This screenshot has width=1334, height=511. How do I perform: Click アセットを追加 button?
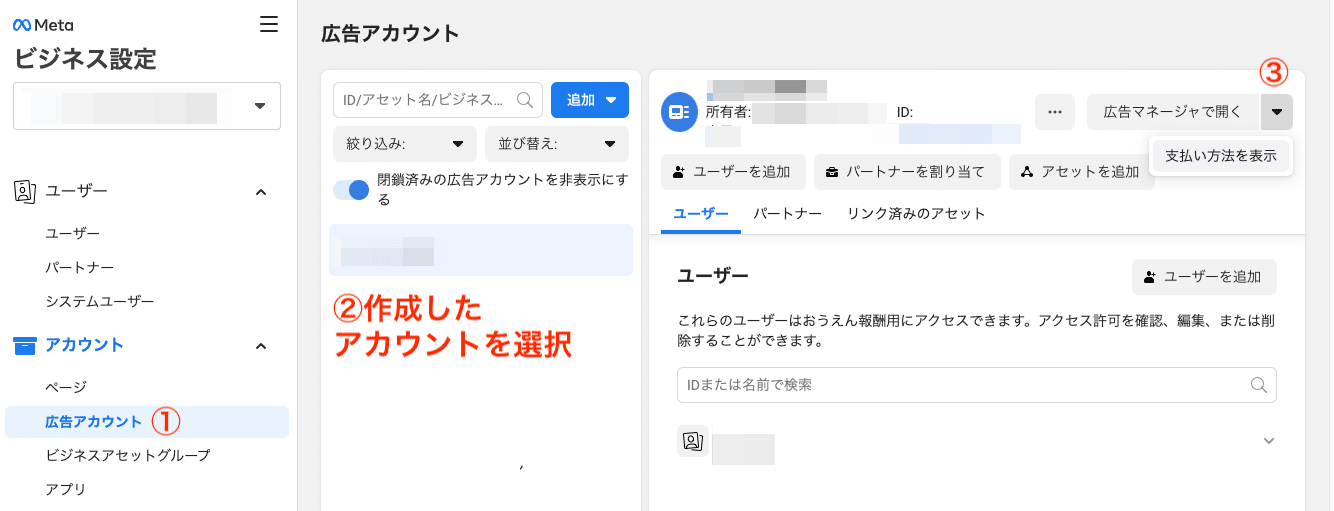pyautogui.click(x=1082, y=172)
